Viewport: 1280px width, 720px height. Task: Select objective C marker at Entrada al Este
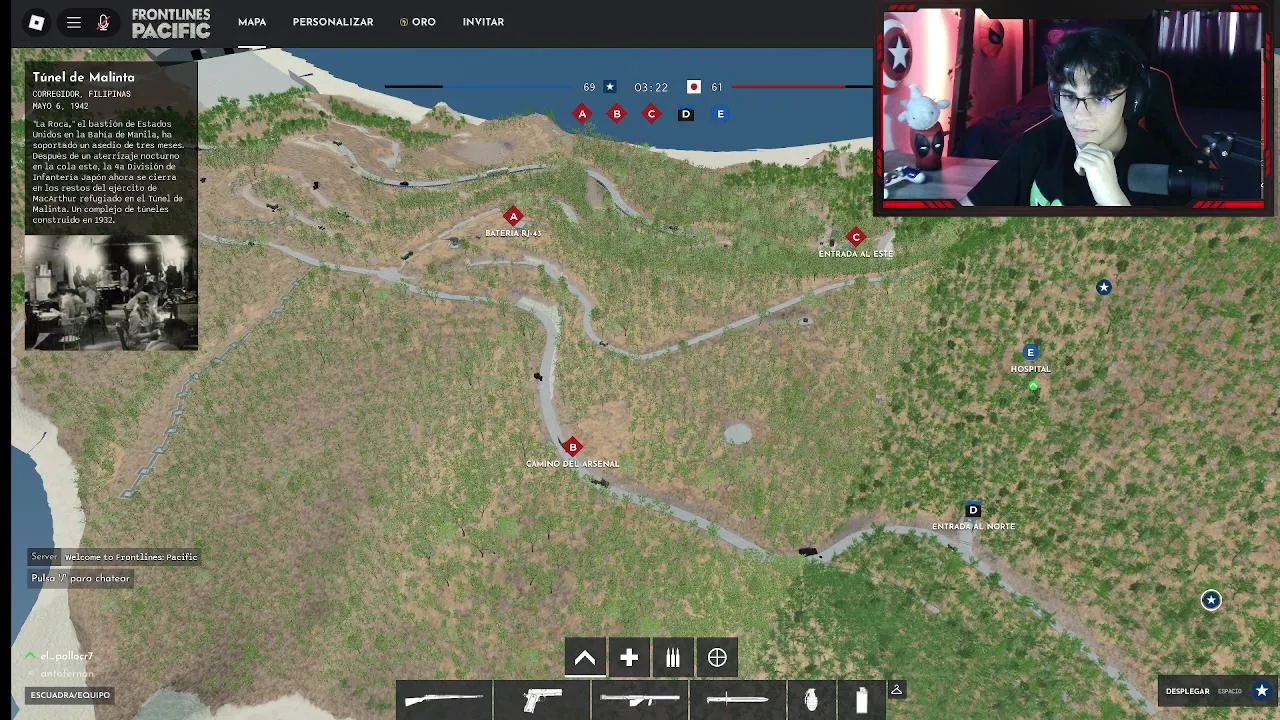coord(856,237)
